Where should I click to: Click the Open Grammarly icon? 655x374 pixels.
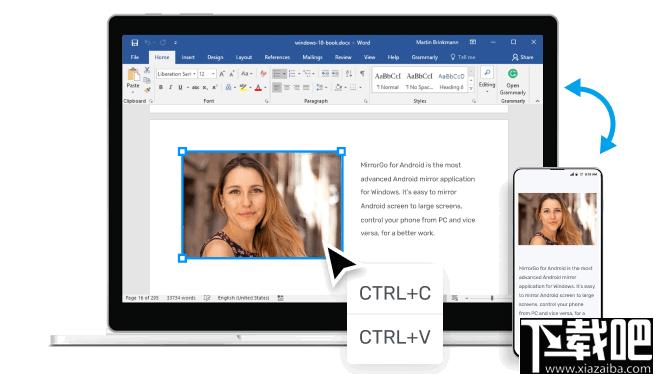click(513, 74)
